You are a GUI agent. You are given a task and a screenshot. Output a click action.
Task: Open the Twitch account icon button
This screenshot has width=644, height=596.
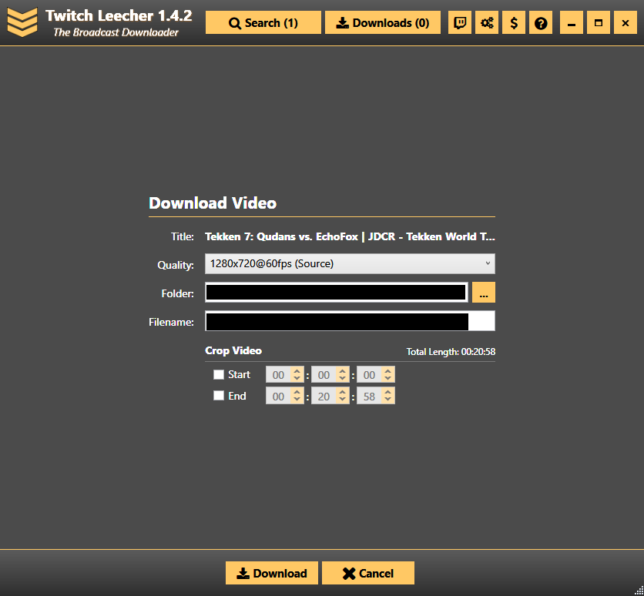pos(460,22)
